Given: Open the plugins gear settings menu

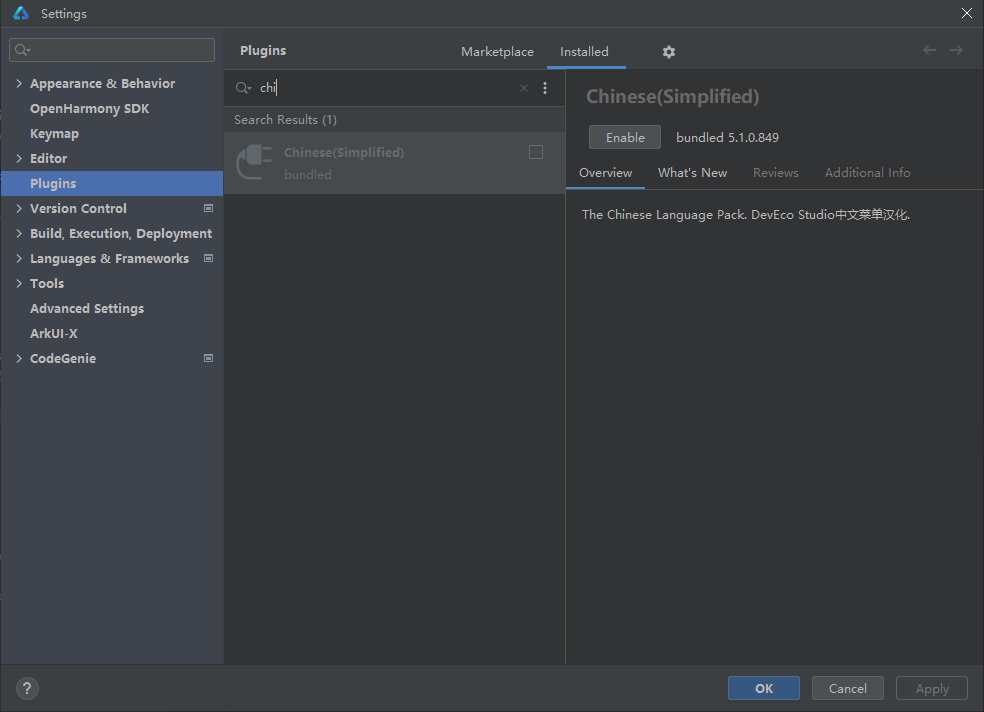Looking at the screenshot, I should coord(668,52).
